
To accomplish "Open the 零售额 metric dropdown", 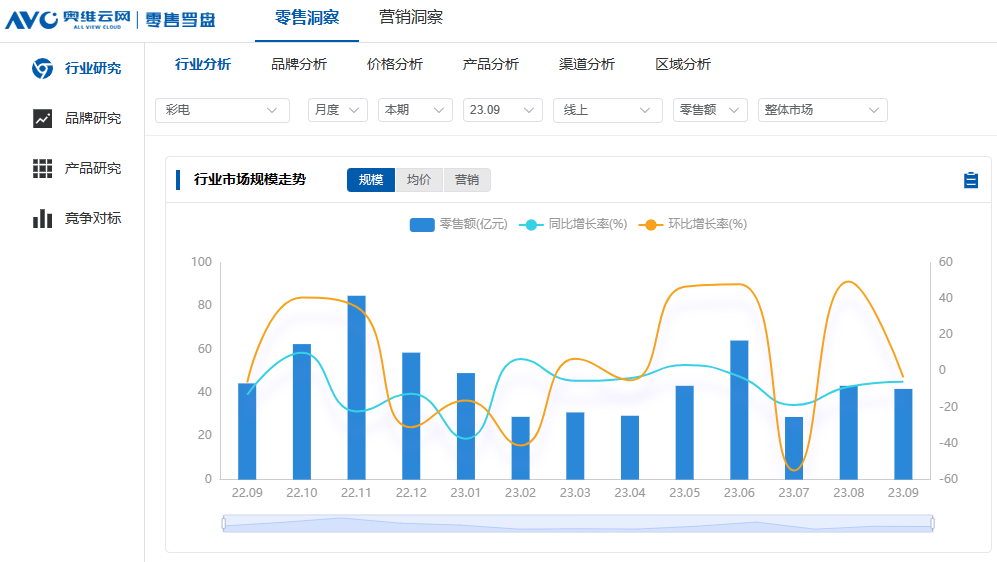I will pyautogui.click(x=710, y=110).
